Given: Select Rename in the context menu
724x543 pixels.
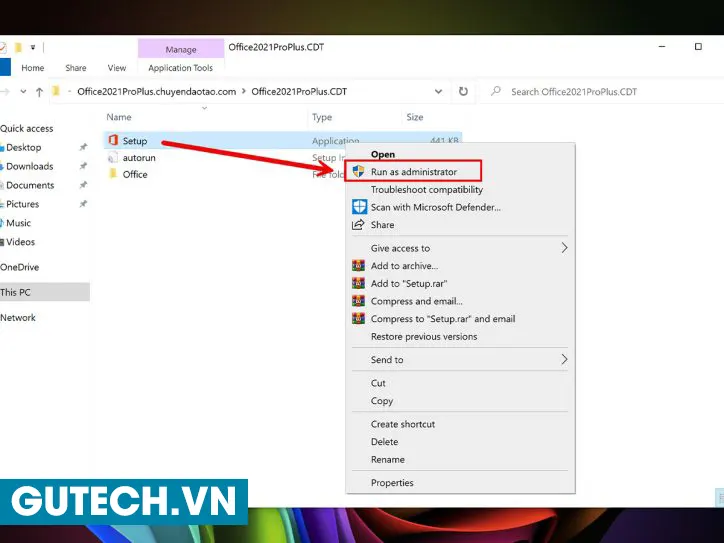Looking at the screenshot, I should [x=387, y=459].
